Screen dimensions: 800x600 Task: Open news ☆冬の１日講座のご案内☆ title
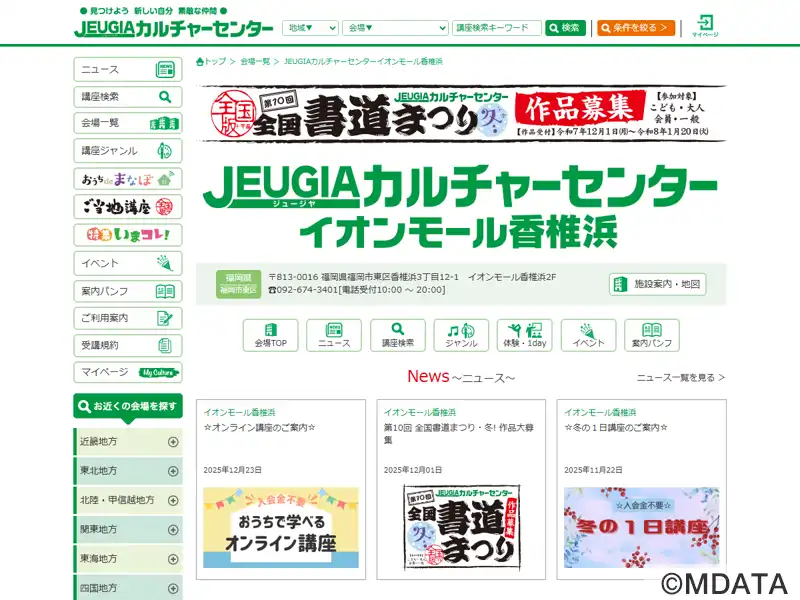pos(615,428)
